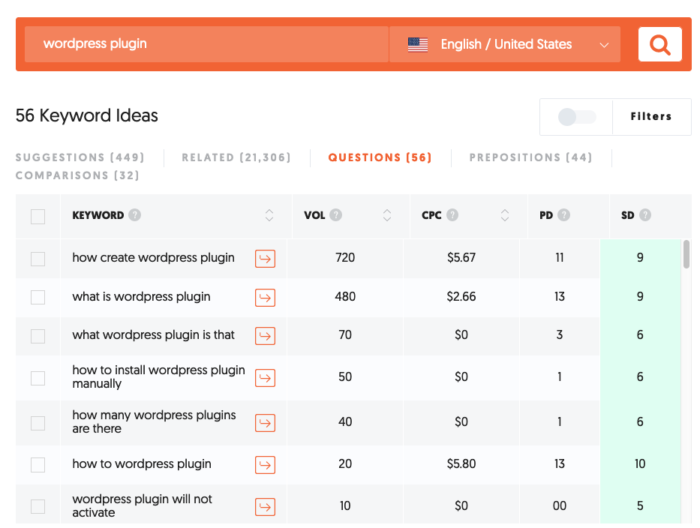Click the keyword 'how to install wordpress plugin manually'

tap(158, 377)
